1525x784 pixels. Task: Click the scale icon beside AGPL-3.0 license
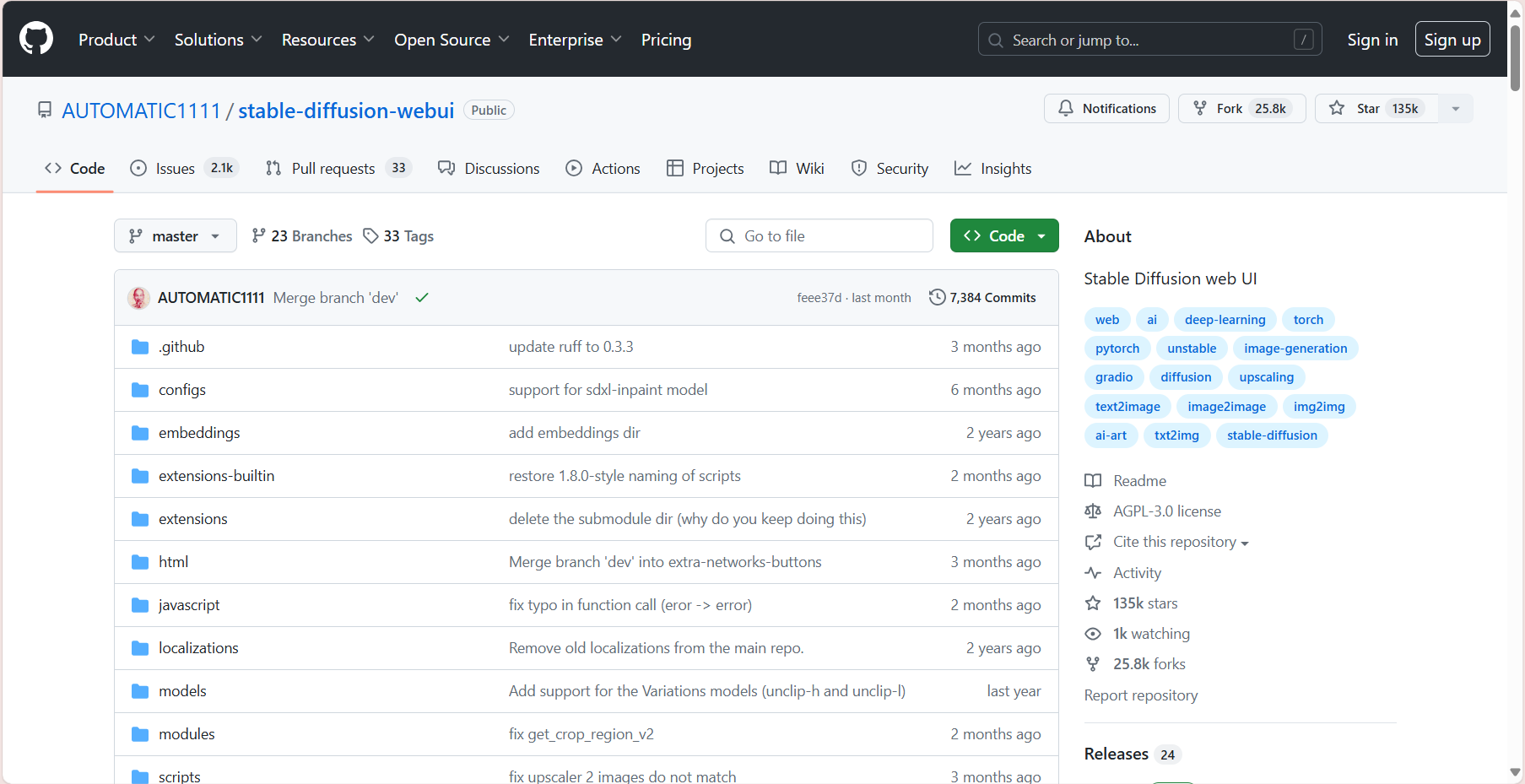1093,511
